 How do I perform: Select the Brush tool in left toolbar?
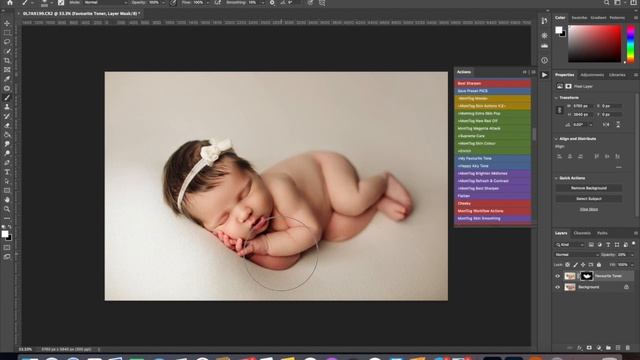pos(7,98)
